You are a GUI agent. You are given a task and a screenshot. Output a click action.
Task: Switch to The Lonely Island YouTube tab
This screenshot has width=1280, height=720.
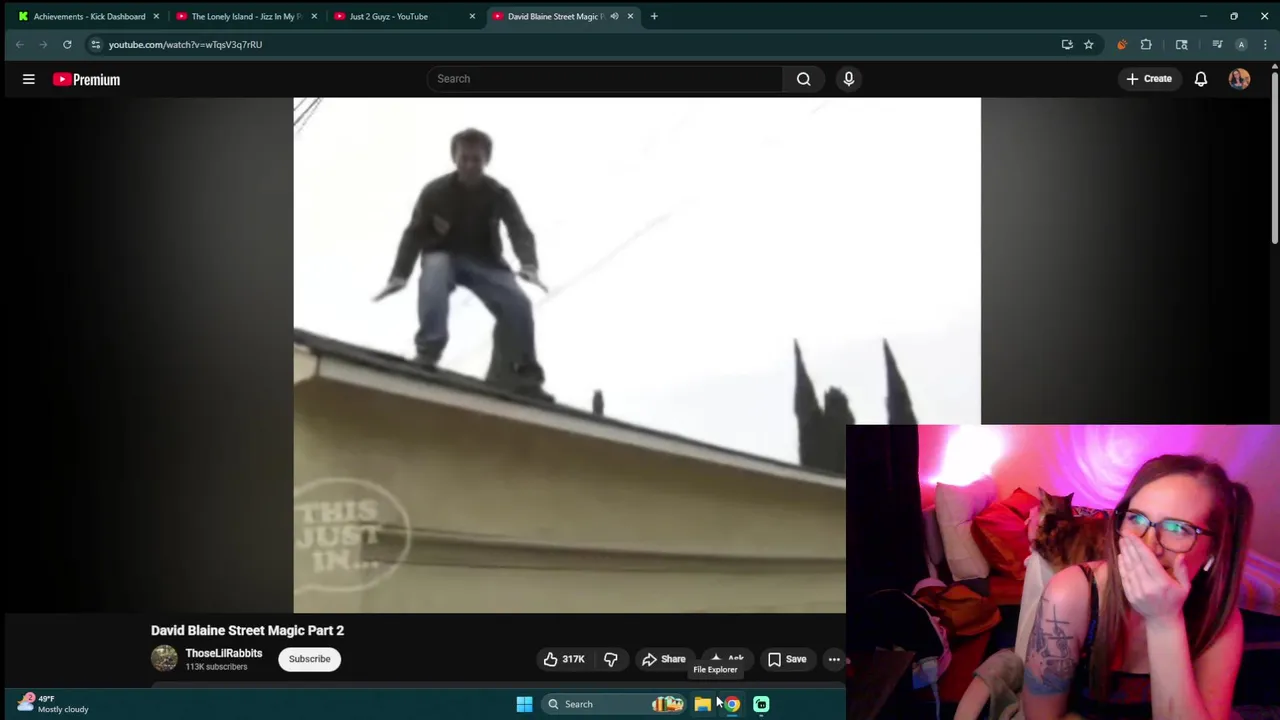[x=245, y=16]
